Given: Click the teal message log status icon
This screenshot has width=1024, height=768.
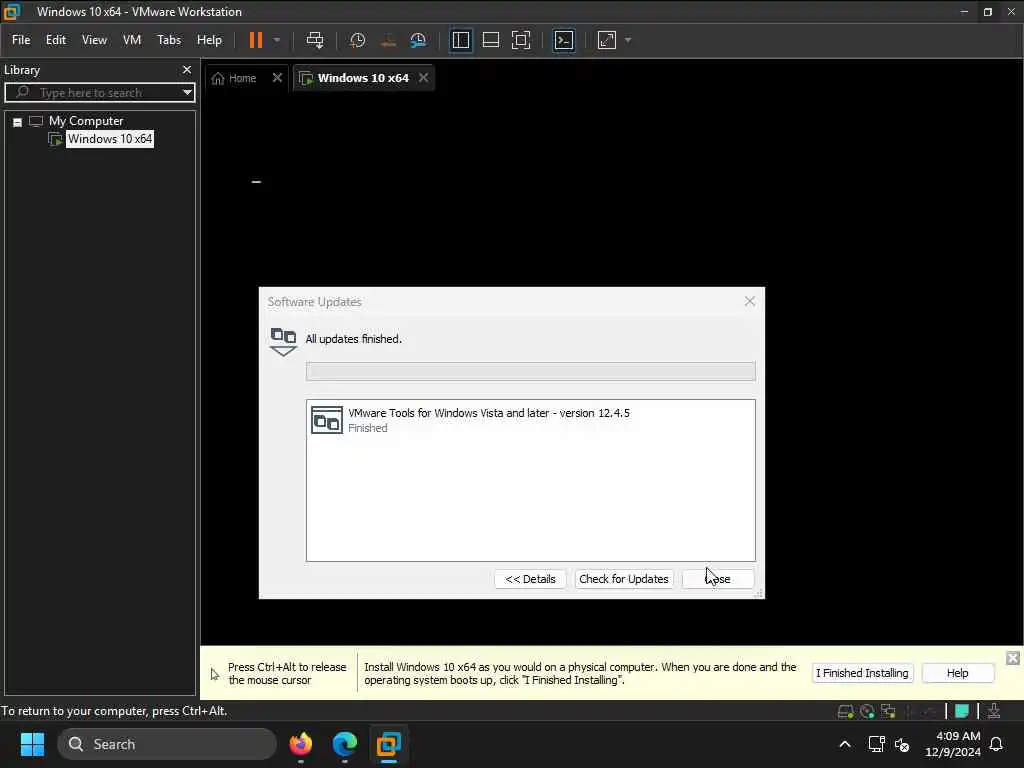Looking at the screenshot, I should [961, 711].
